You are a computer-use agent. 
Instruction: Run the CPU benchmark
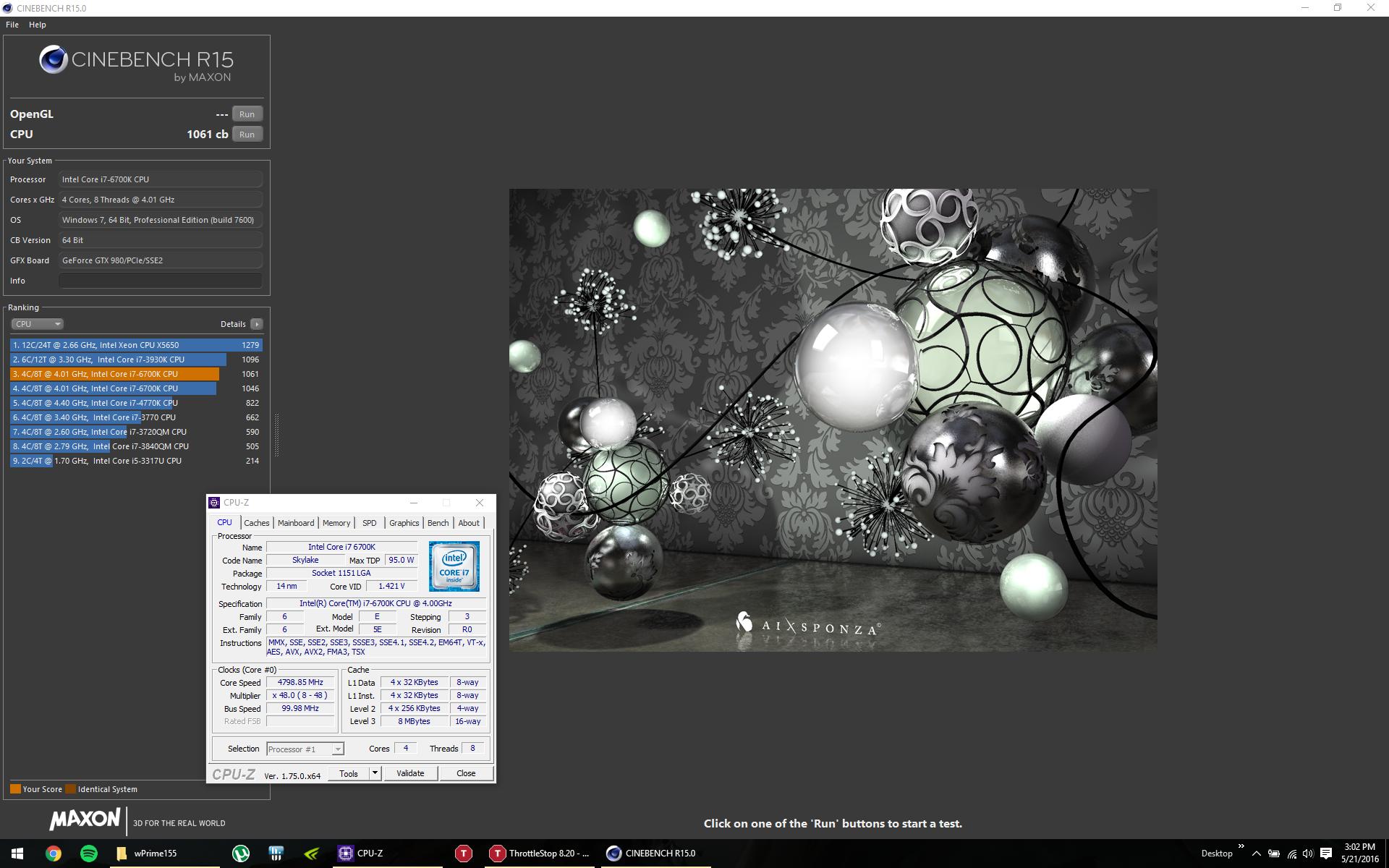coord(247,135)
